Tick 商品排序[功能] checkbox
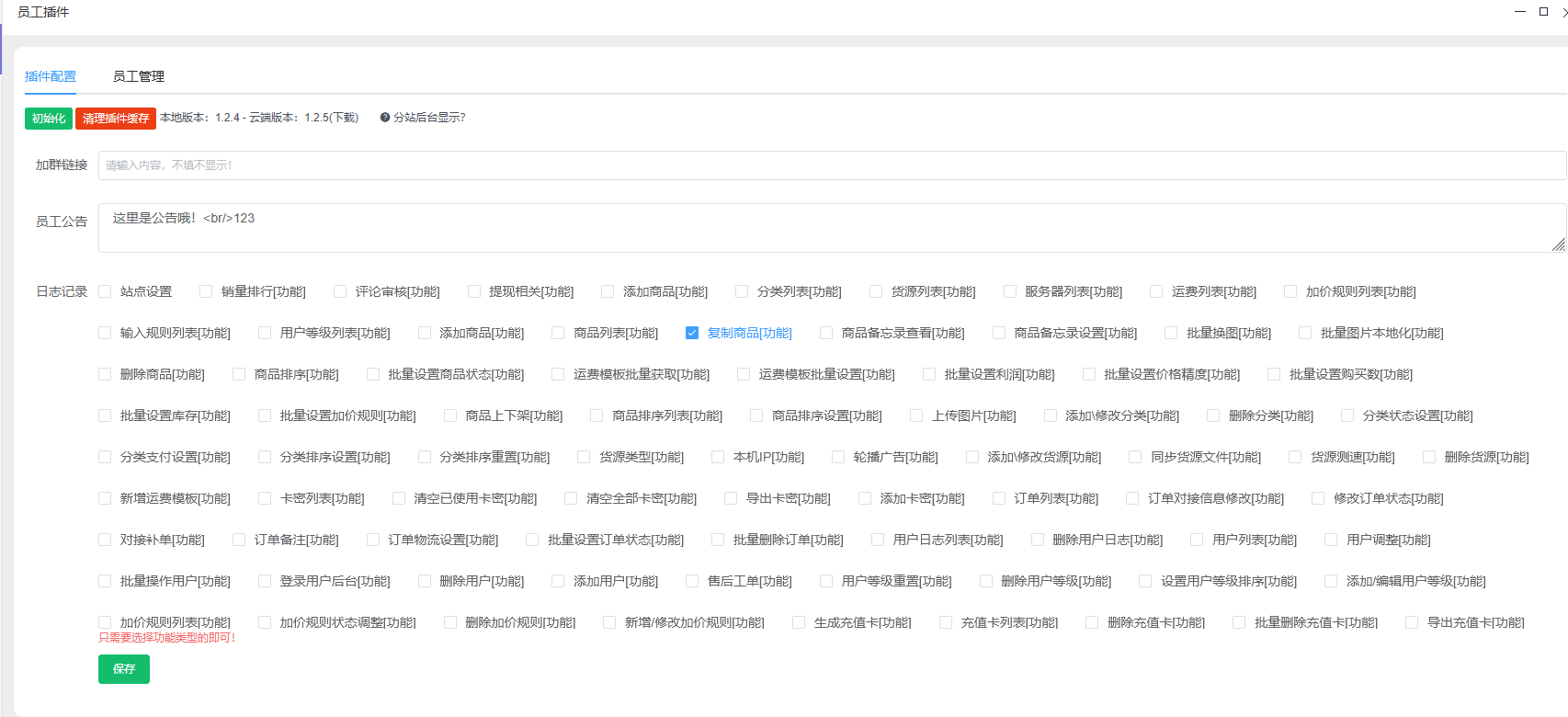 point(239,374)
